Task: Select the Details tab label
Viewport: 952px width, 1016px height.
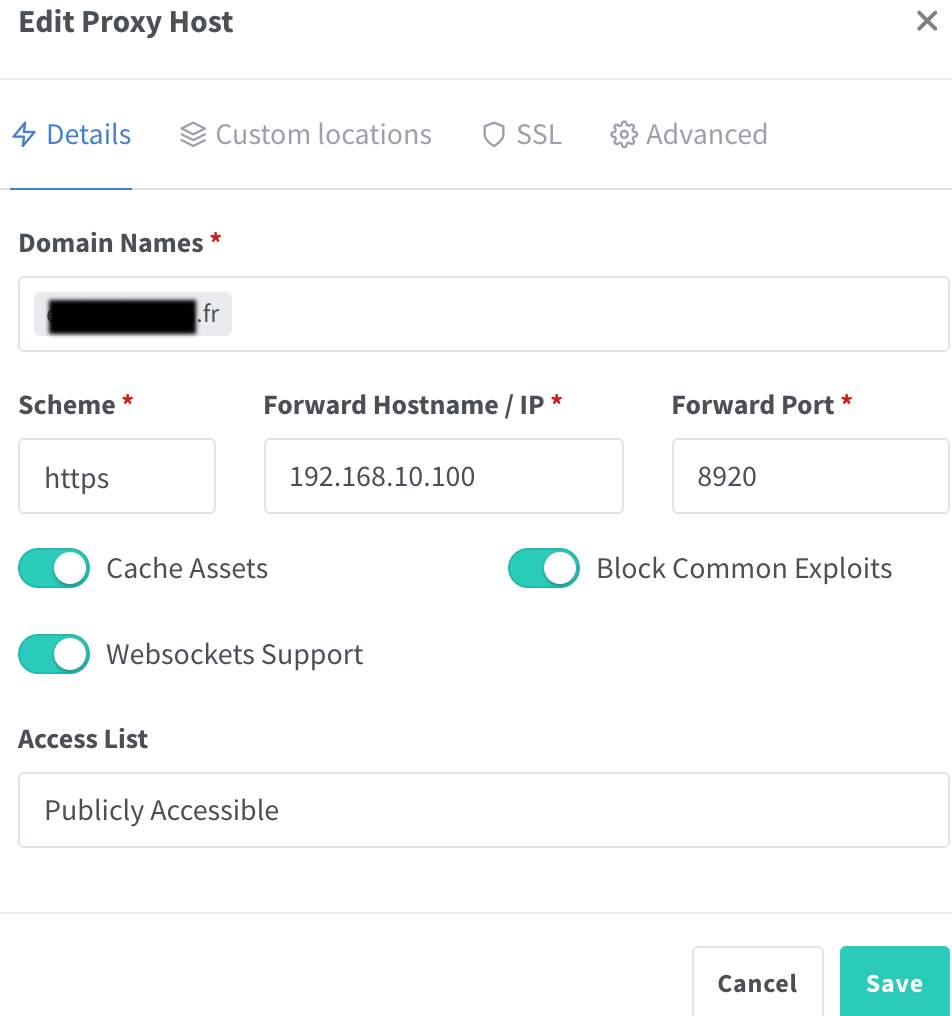Action: tap(89, 135)
